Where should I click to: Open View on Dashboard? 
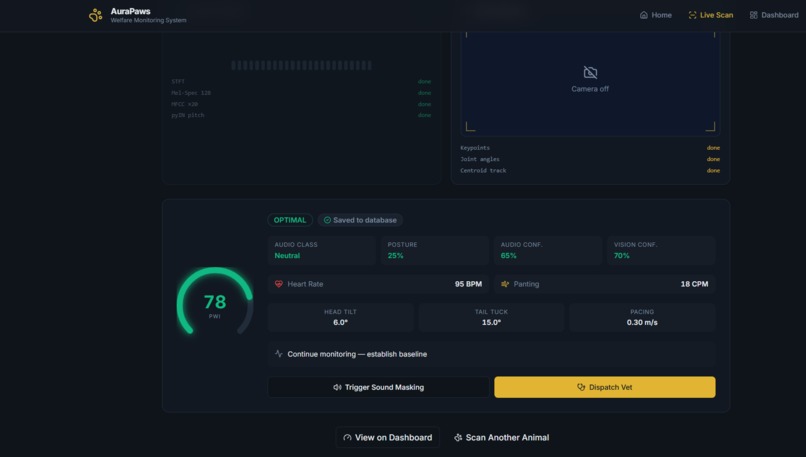click(x=388, y=437)
